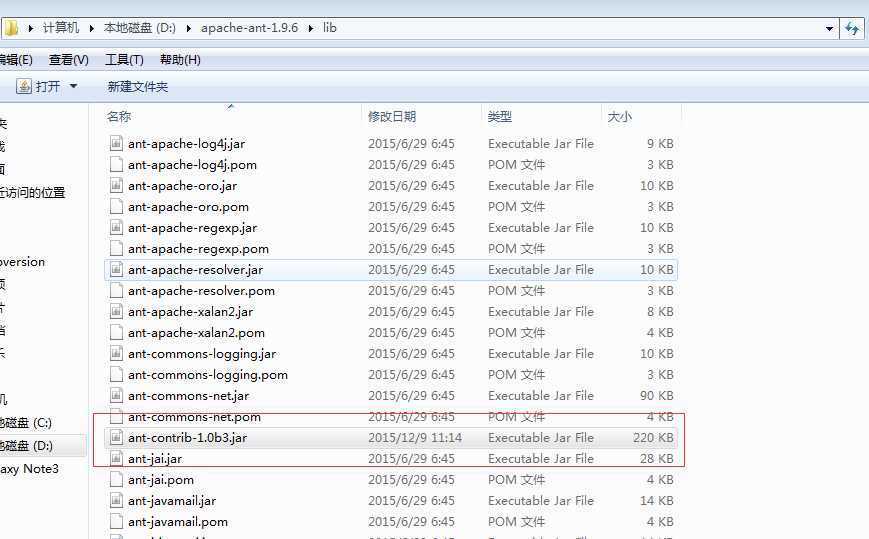The width and height of the screenshot is (869, 539).
Task: Click the ant-commons-logging.pom file icon
Action: tap(116, 375)
